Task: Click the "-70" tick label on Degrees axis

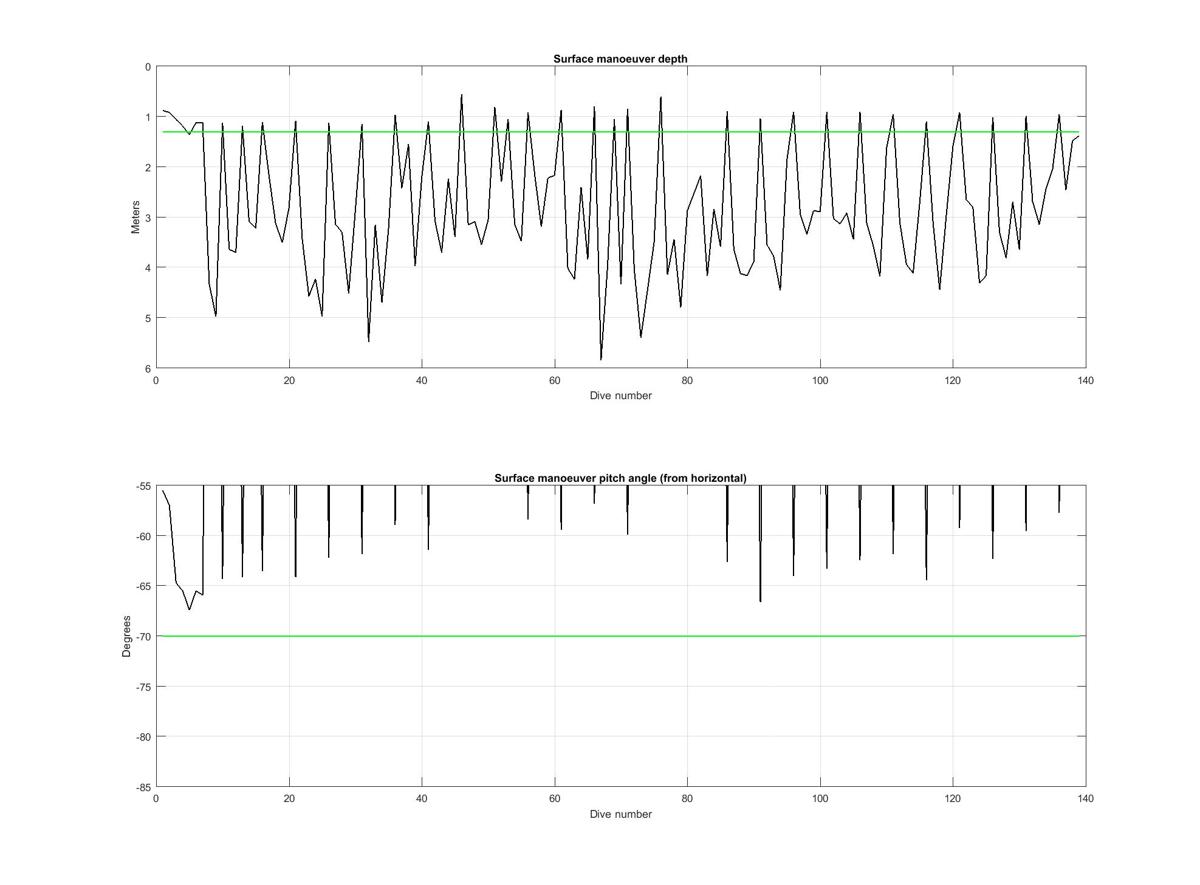Action: click(142, 636)
